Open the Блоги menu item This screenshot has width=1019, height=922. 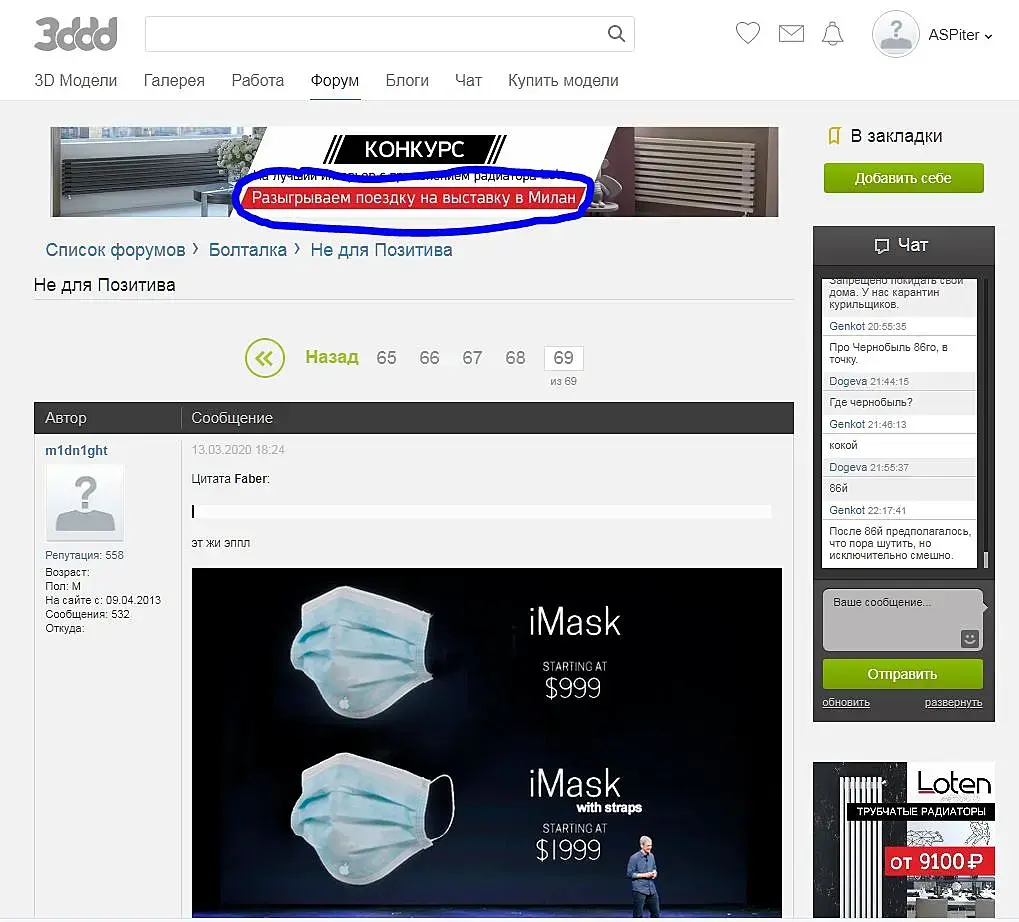[x=407, y=81]
